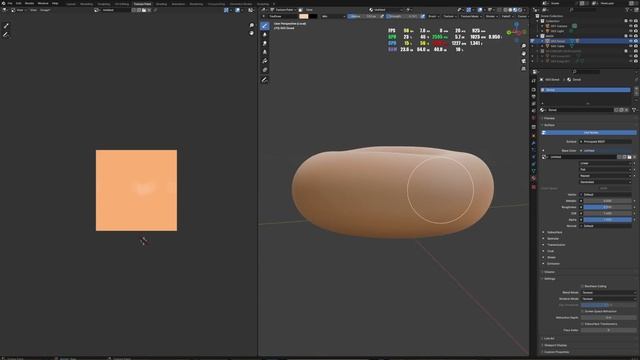
Task: Open the Object properties tab
Action: tap(533, 136)
